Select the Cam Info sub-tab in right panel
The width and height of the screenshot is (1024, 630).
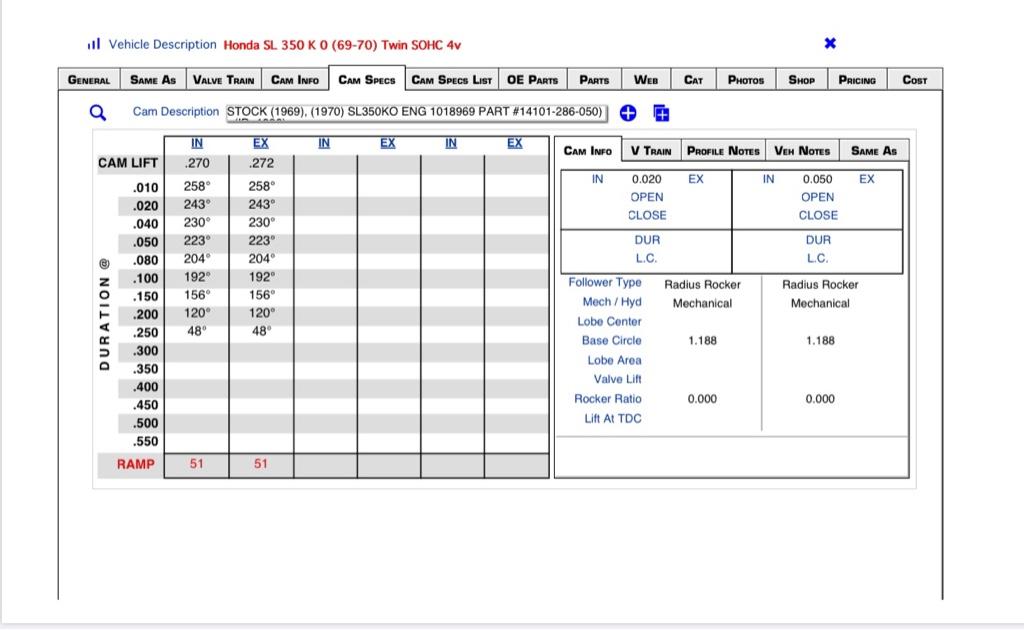588,151
